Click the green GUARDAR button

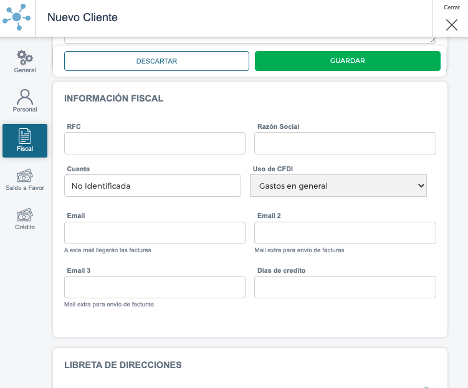[348, 61]
